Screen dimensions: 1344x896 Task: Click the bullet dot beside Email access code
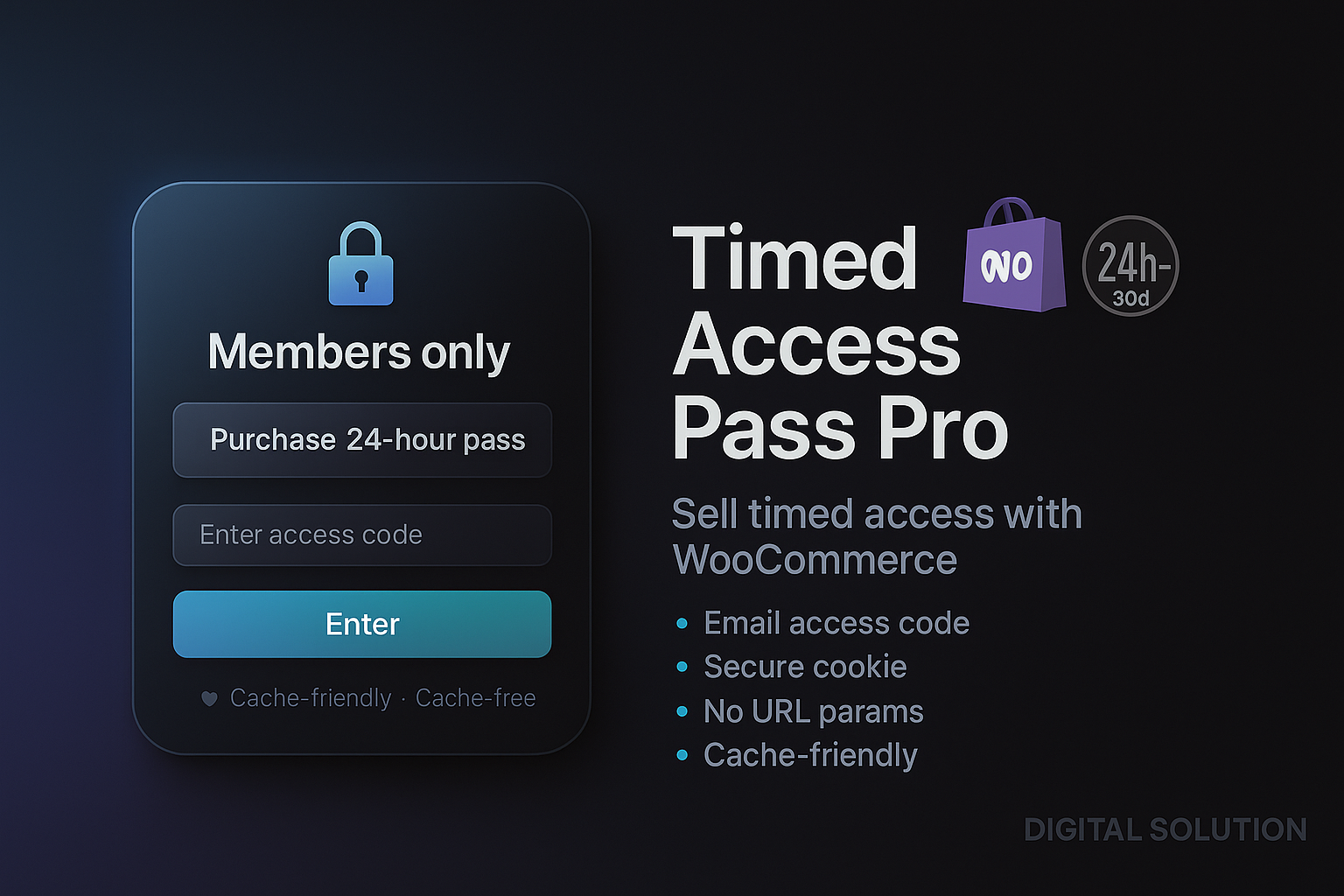682,623
